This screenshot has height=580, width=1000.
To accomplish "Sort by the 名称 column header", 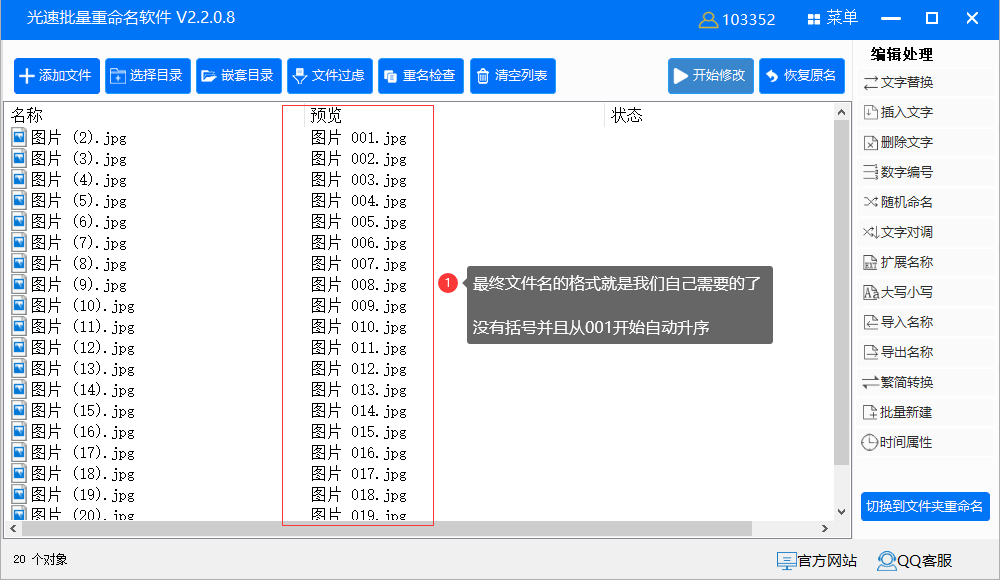I will 27,115.
